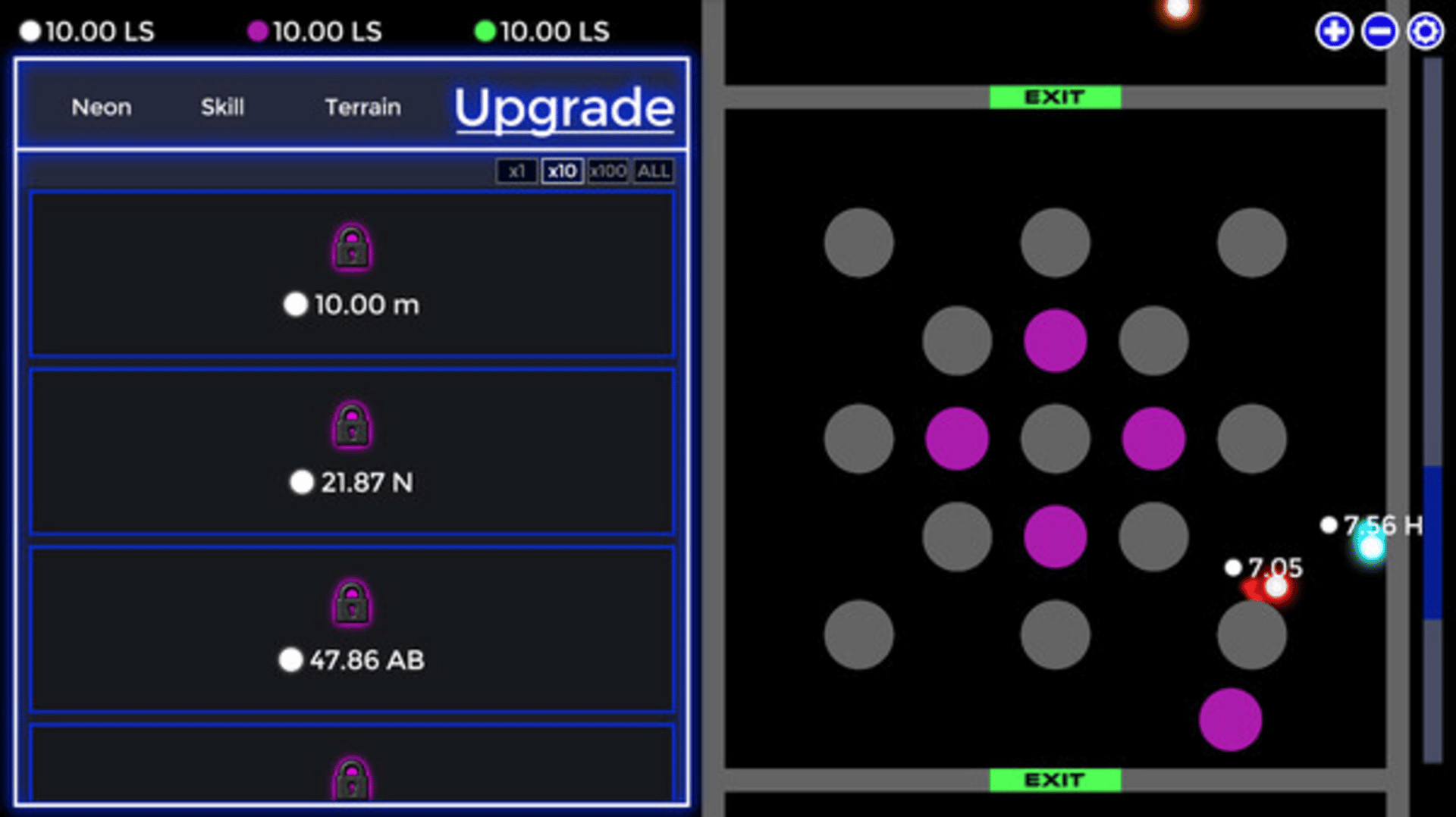The width and height of the screenshot is (1456, 817).
Task: Switch to the Terrain tab
Action: pos(362,108)
